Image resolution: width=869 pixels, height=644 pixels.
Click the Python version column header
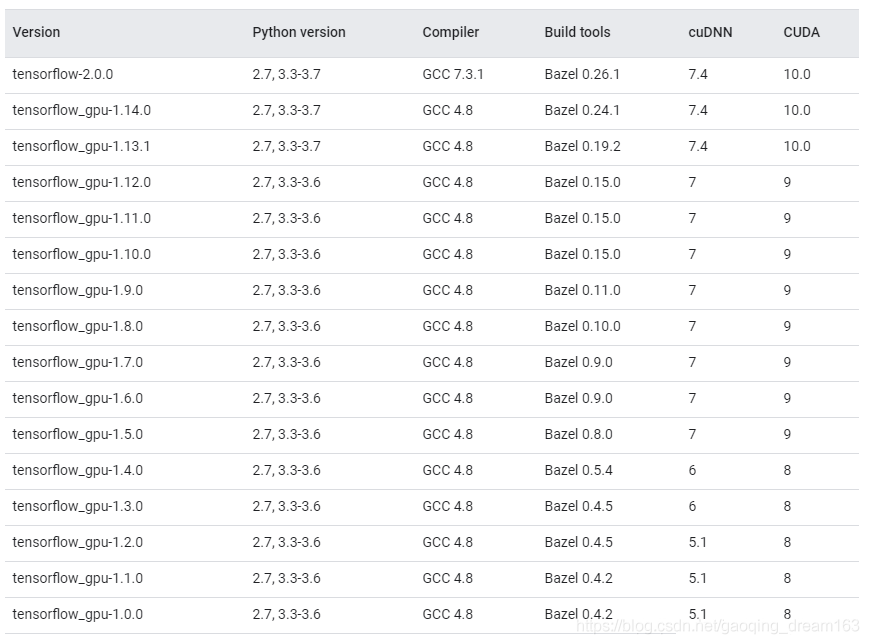298,32
